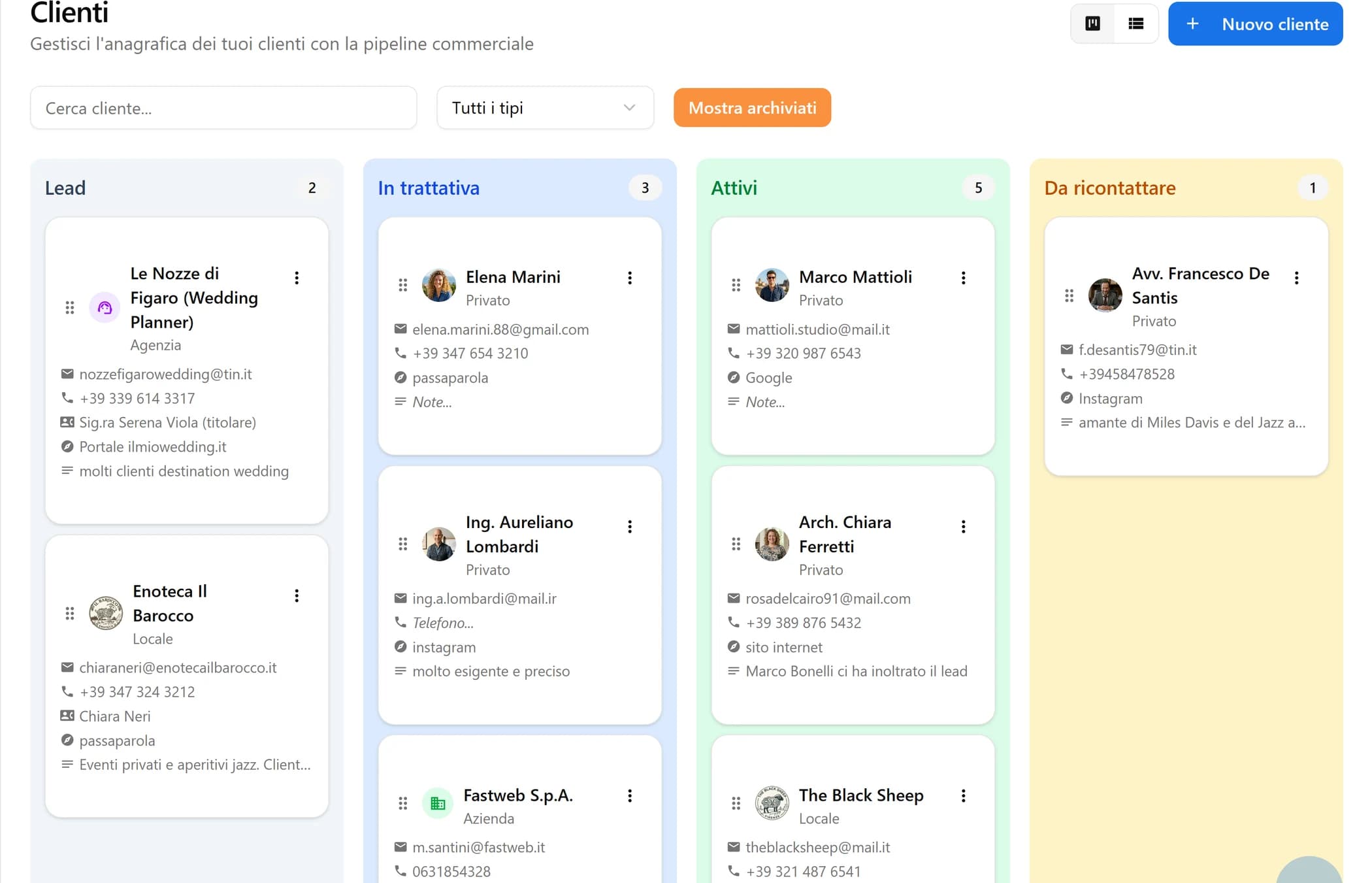The height and width of the screenshot is (883, 1372).
Task: Open the "Tutti i tipi" dropdown
Action: pos(545,108)
